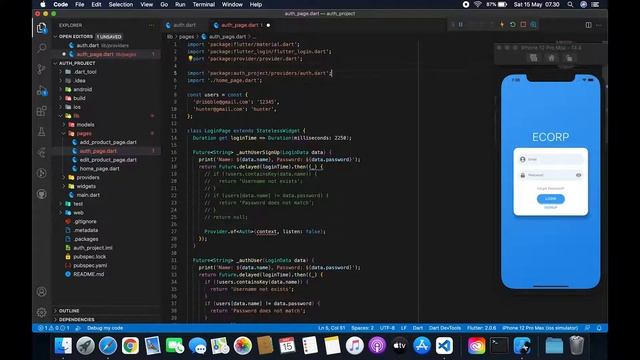Viewport: 640px width, 360px height.
Task: Open notifications bell in status bar
Action: (x=599, y=328)
